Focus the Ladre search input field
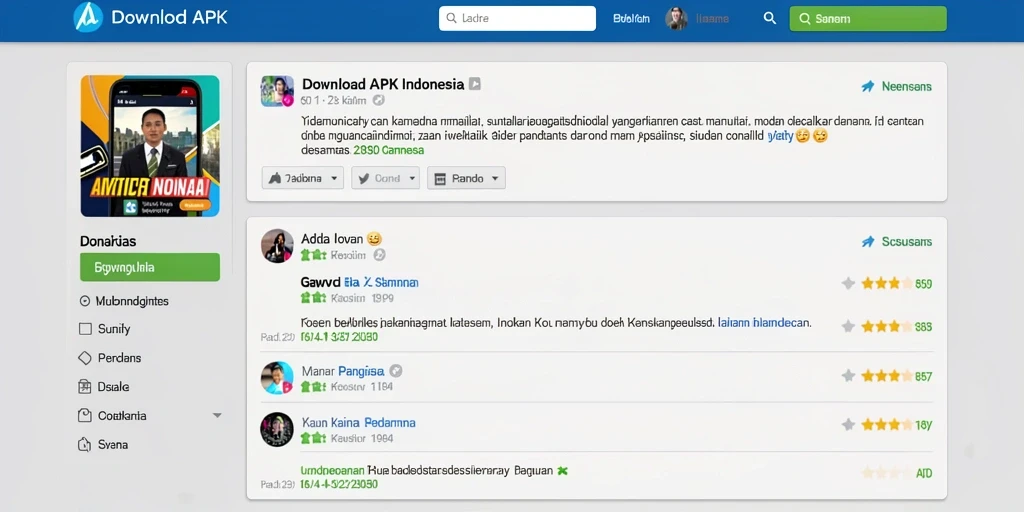The width and height of the screenshot is (1024, 512). 517,18
